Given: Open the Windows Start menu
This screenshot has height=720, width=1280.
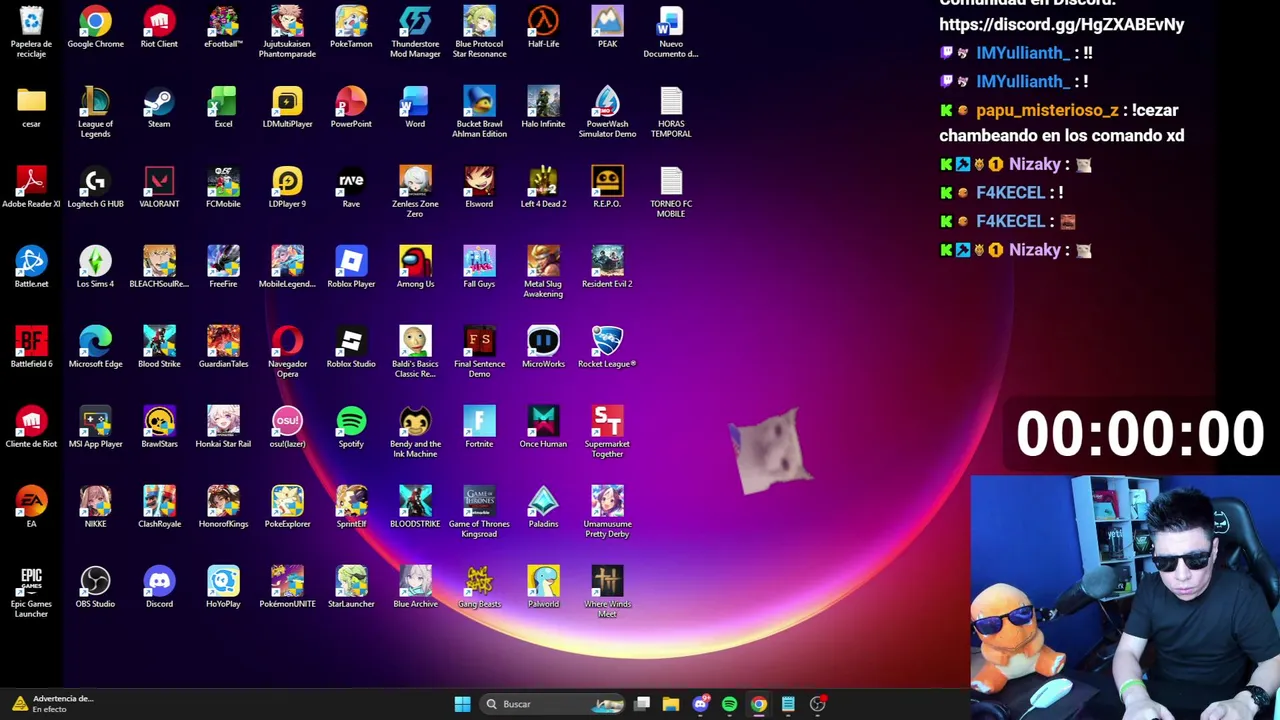Looking at the screenshot, I should (462, 704).
